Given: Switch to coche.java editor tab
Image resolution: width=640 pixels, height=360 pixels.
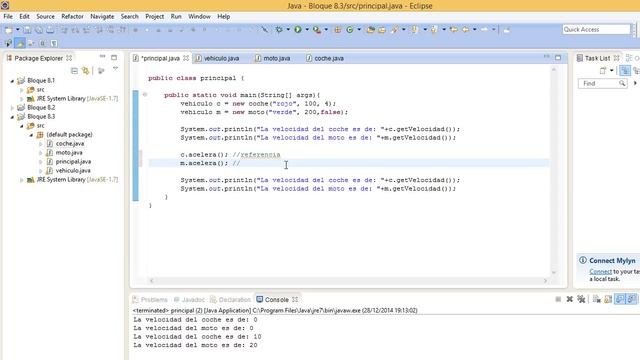Looking at the screenshot, I should pos(325,58).
